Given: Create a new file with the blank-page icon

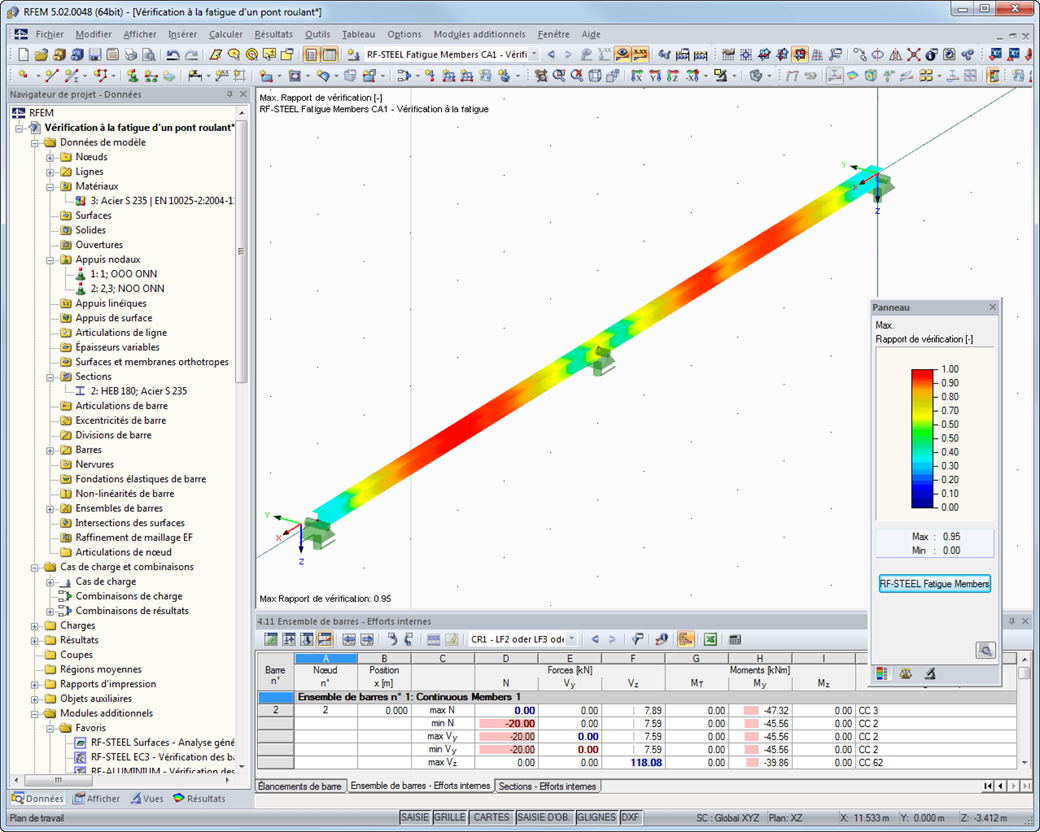Looking at the screenshot, I should [x=23, y=54].
